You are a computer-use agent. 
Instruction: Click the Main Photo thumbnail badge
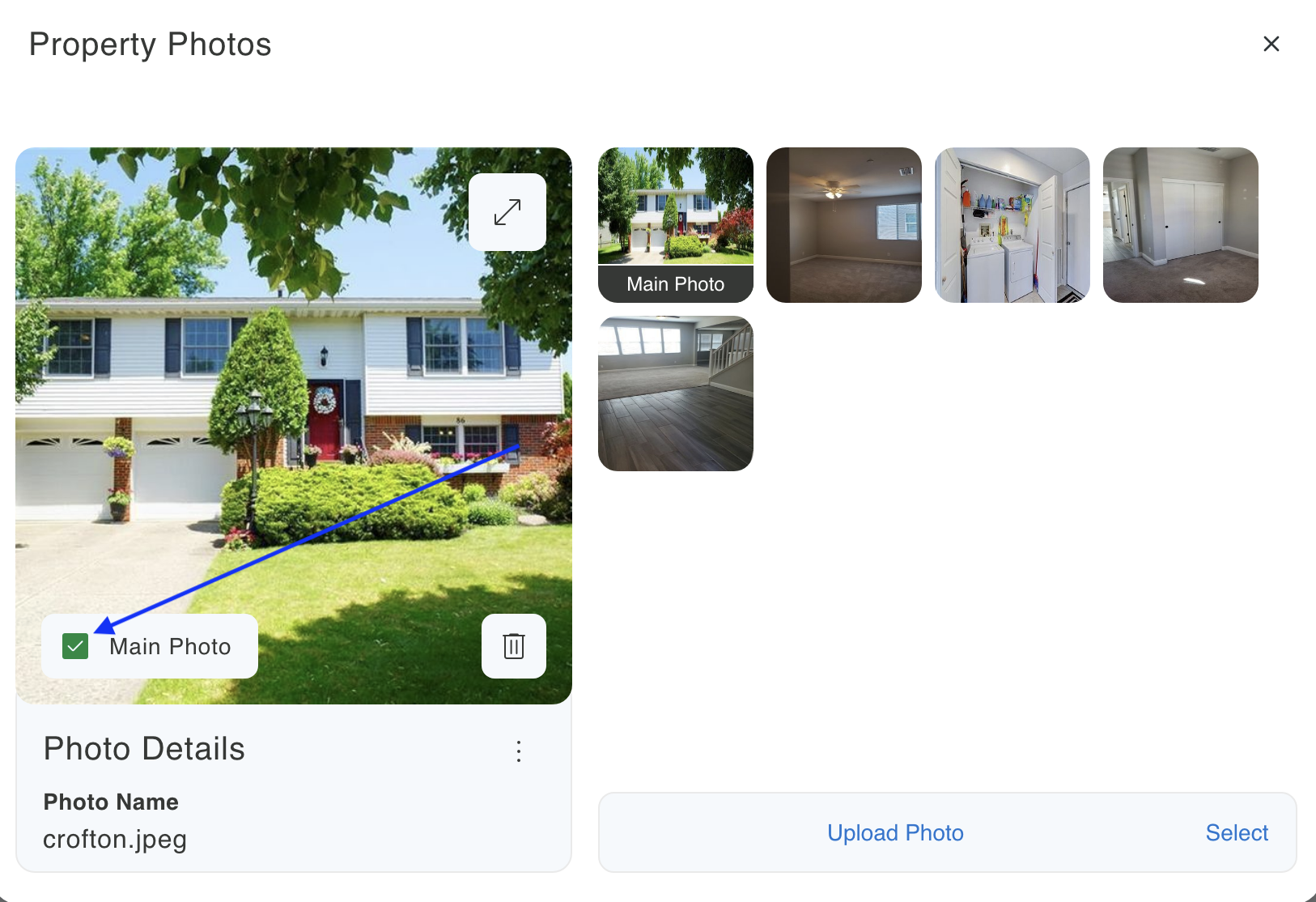(x=676, y=284)
